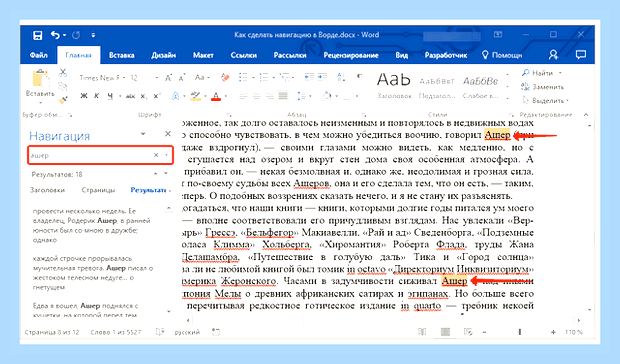Click the Заменить replace button
Screen dimensions: 620x364
click(542, 87)
